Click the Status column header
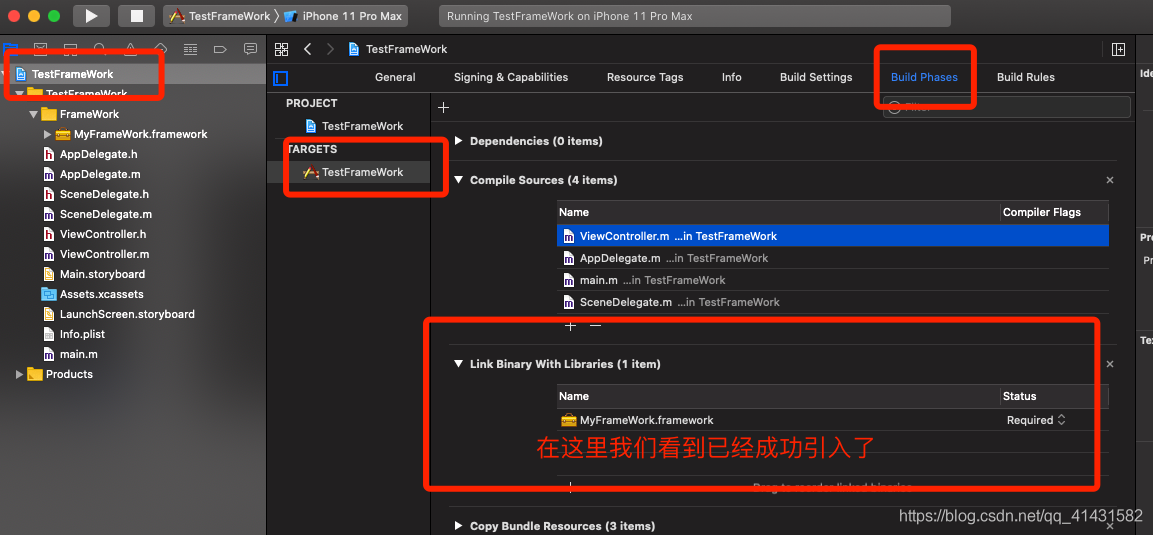The width and height of the screenshot is (1153, 535). coord(1019,396)
